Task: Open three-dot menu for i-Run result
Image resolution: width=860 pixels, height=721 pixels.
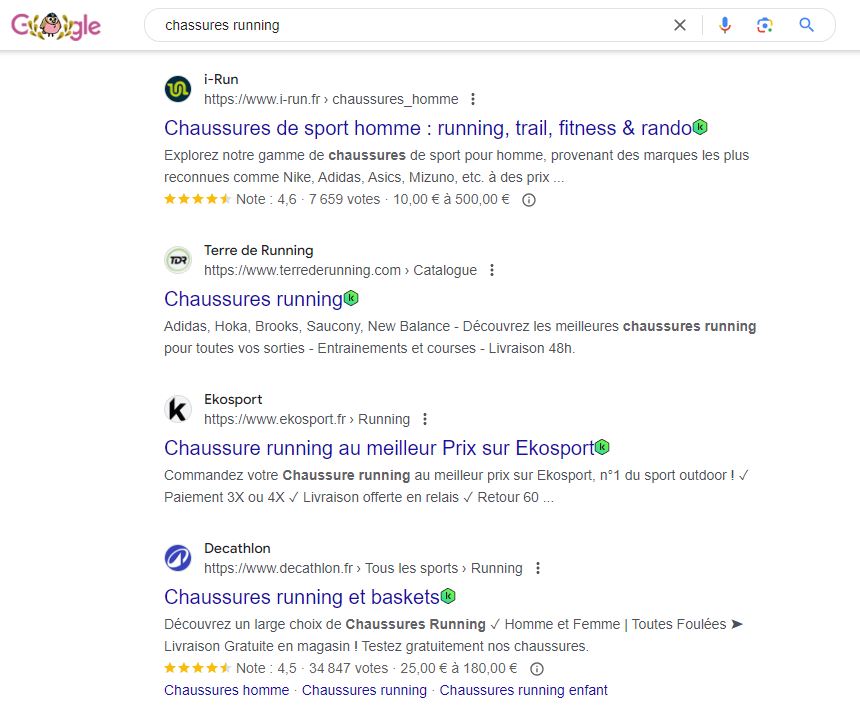Action: coord(473,99)
